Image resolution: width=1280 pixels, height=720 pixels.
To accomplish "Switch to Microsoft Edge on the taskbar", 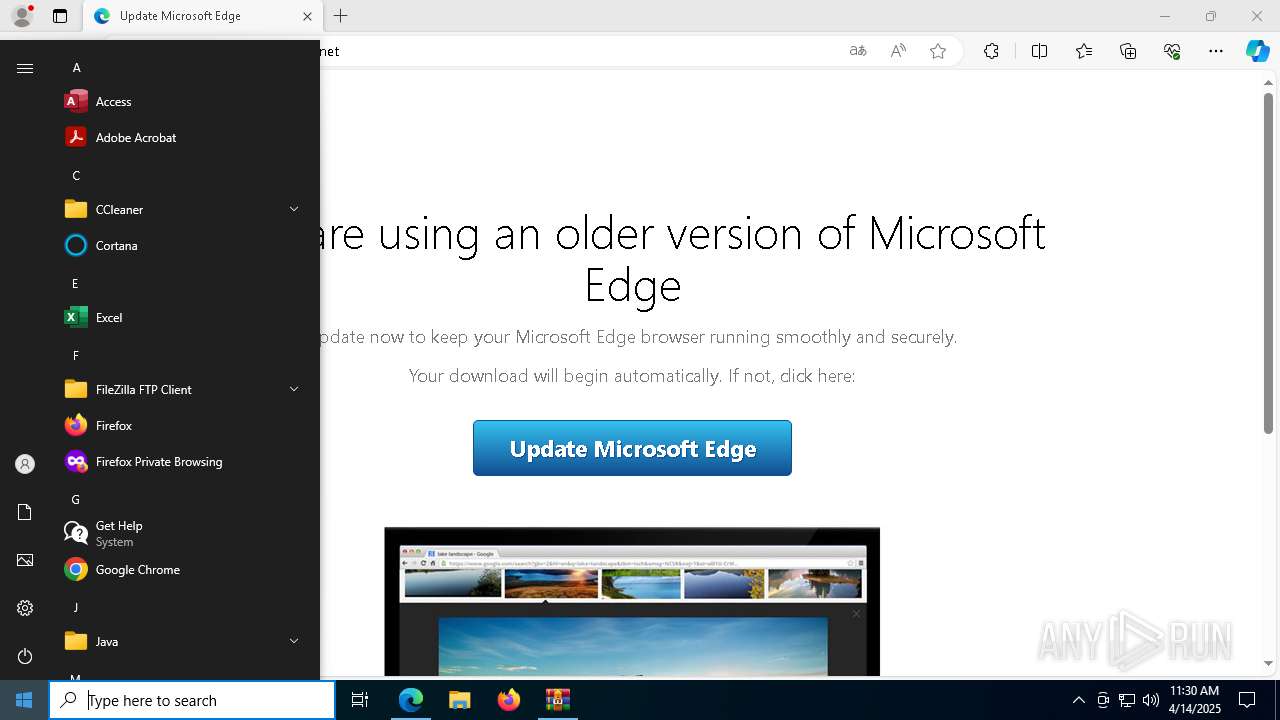I will (x=411, y=700).
